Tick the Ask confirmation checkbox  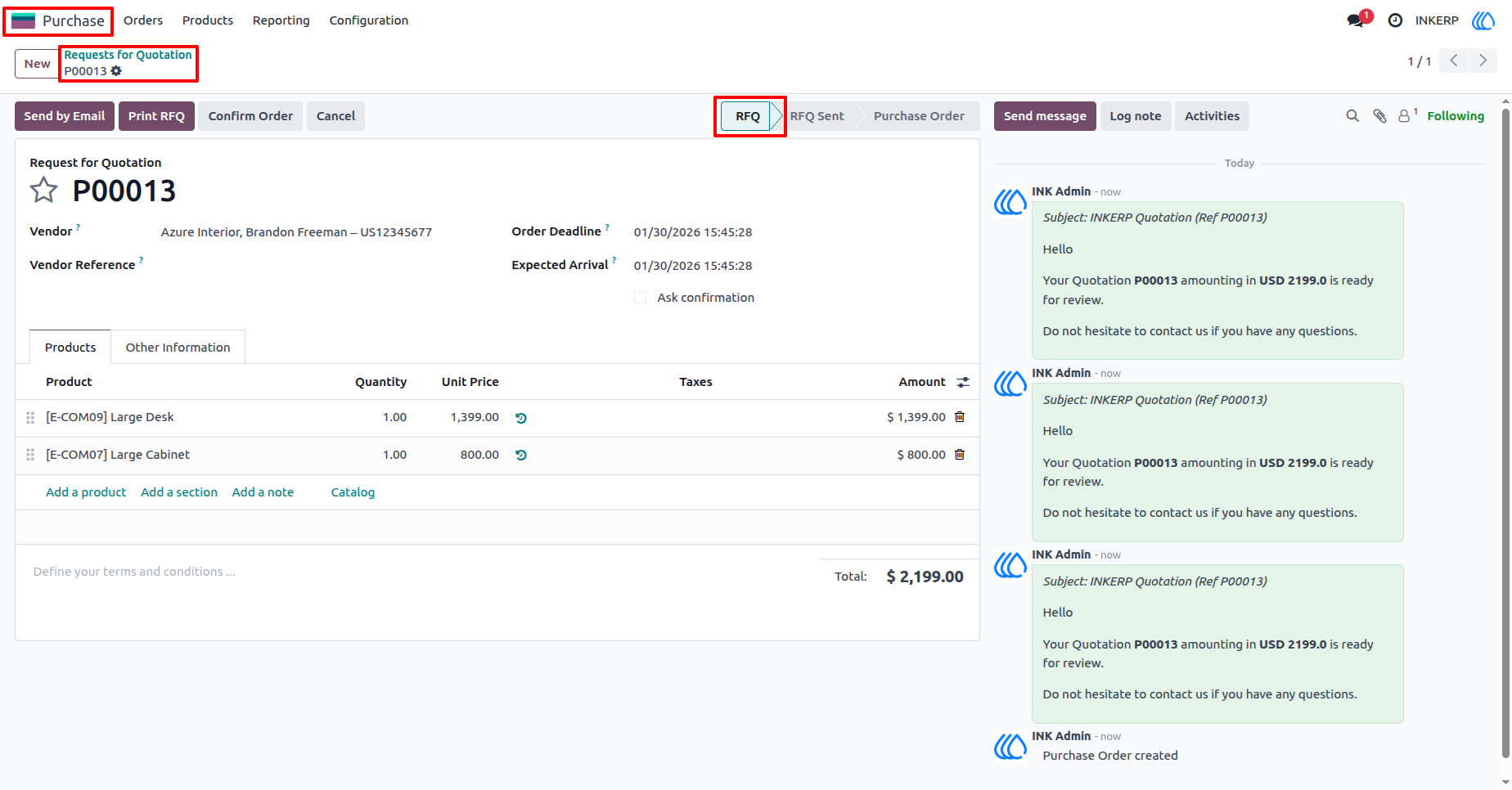(641, 298)
